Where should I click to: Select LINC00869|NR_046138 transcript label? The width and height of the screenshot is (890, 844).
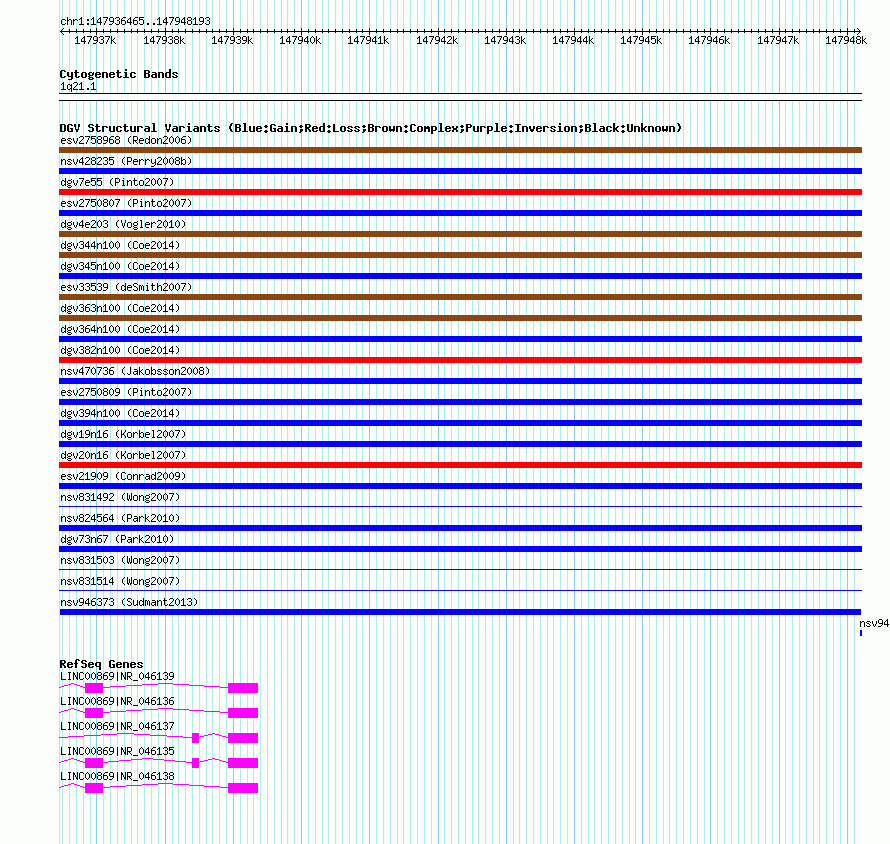(x=117, y=776)
